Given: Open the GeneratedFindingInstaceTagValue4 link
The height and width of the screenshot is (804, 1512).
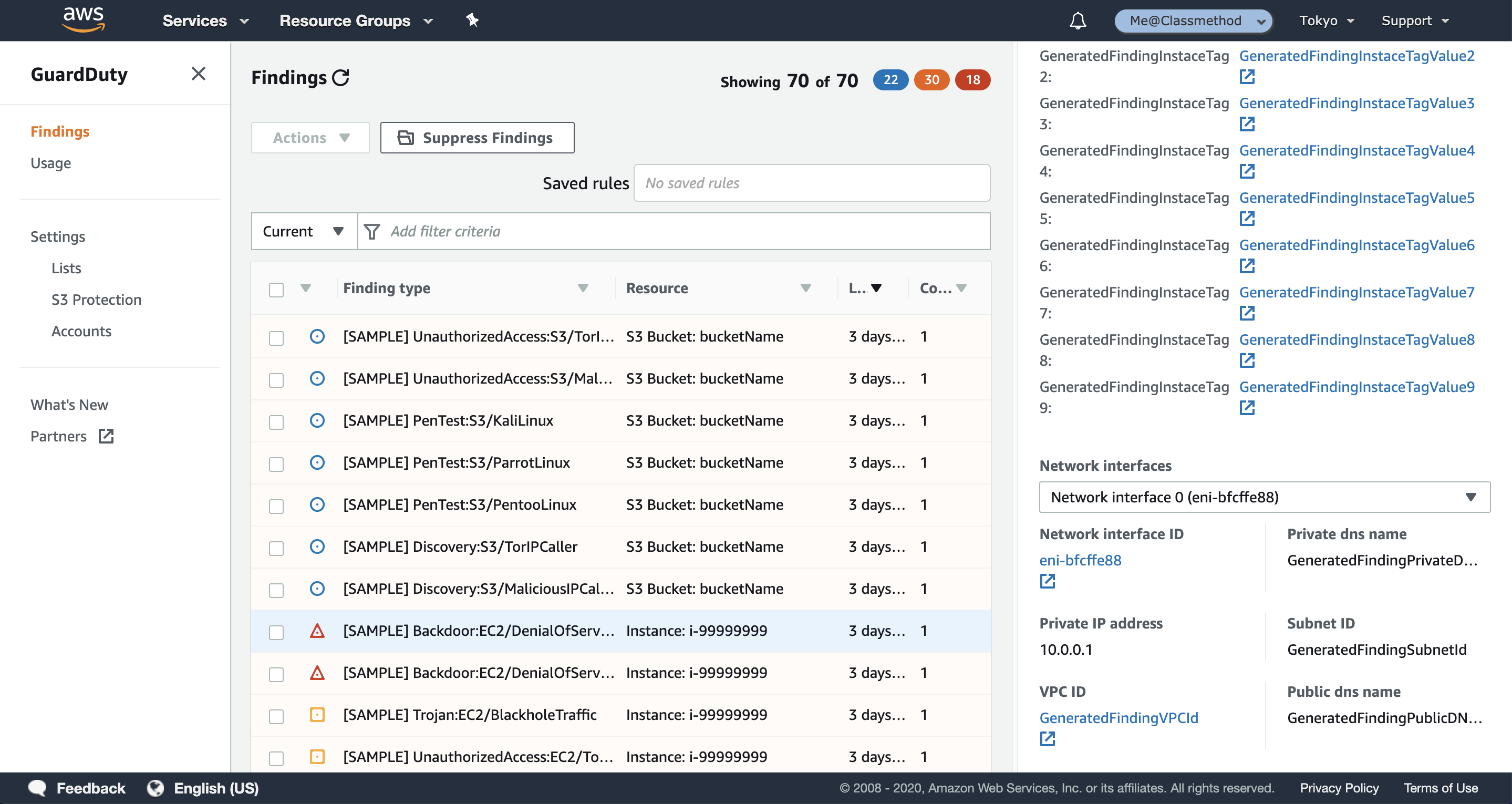Looking at the screenshot, I should pos(1356,150).
